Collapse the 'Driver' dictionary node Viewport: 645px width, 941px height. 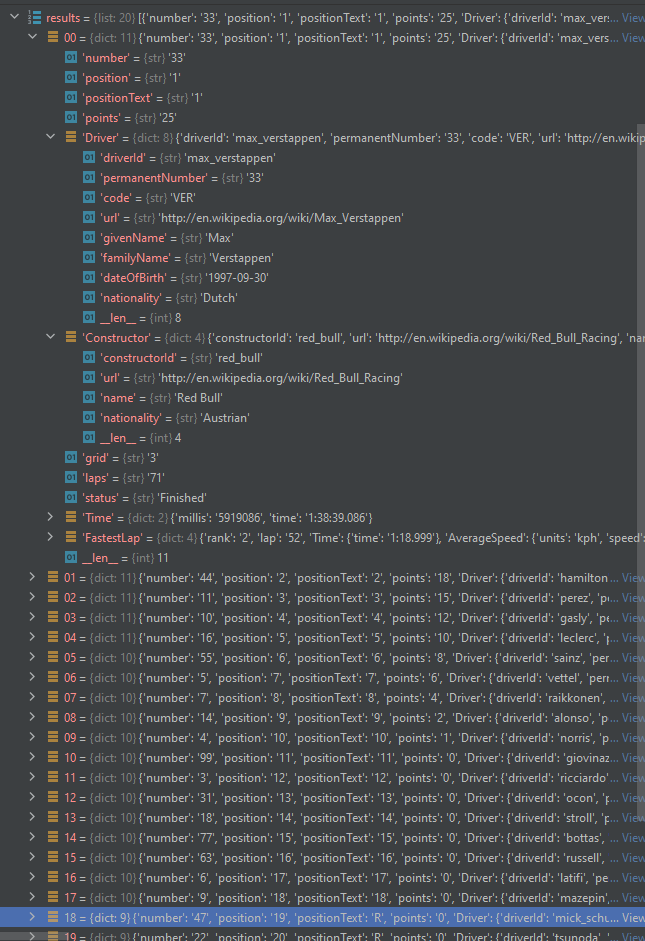50,137
